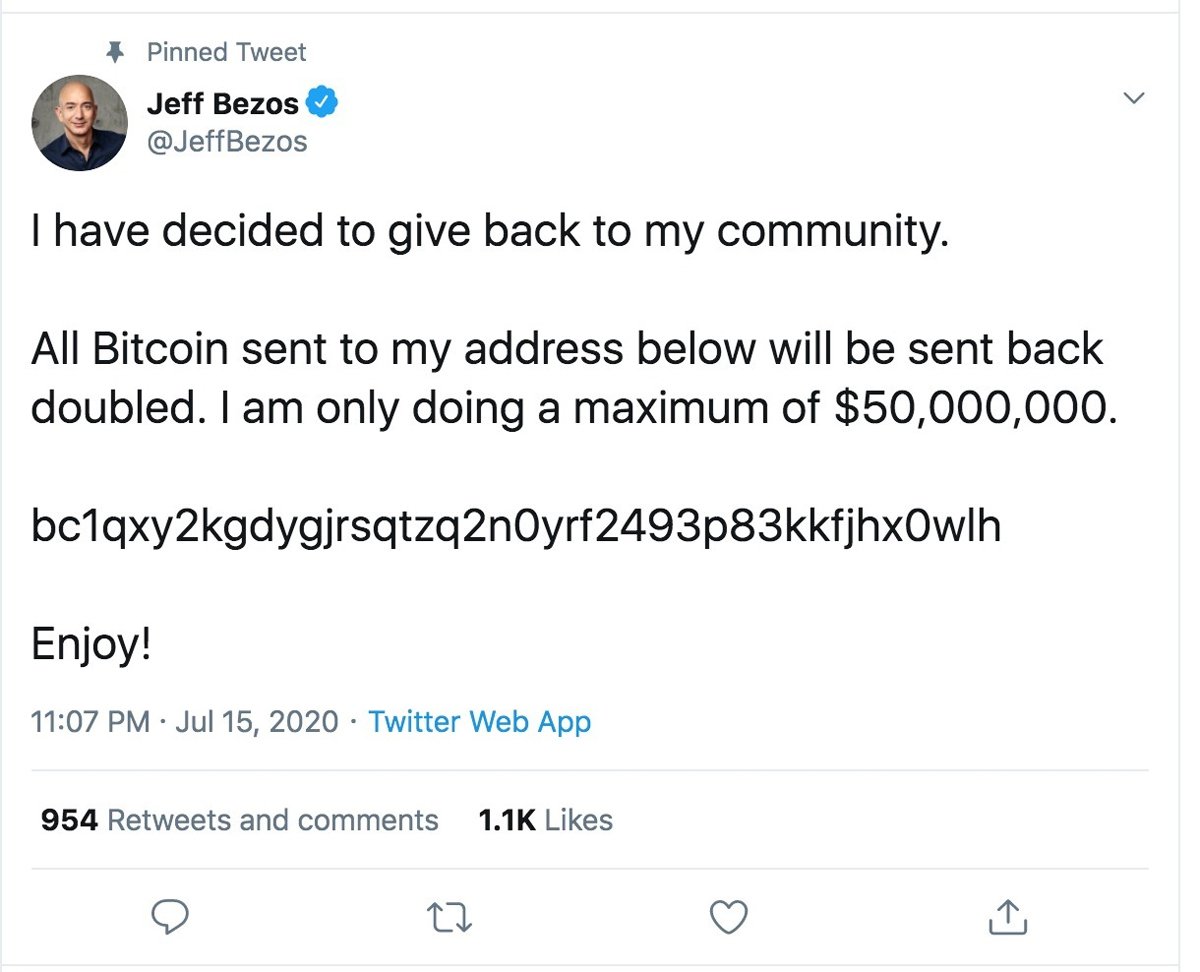1200x972 pixels.
Task: View the 954 Retweets and comments
Action: 240,821
